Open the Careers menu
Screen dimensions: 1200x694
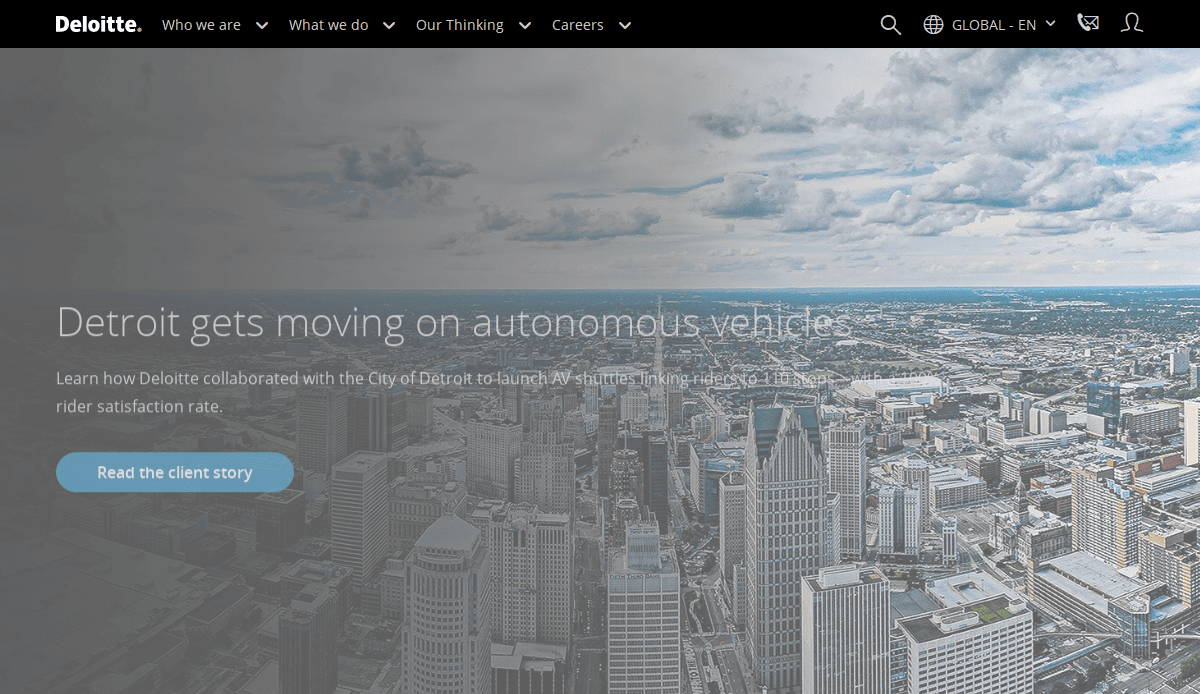coord(577,25)
